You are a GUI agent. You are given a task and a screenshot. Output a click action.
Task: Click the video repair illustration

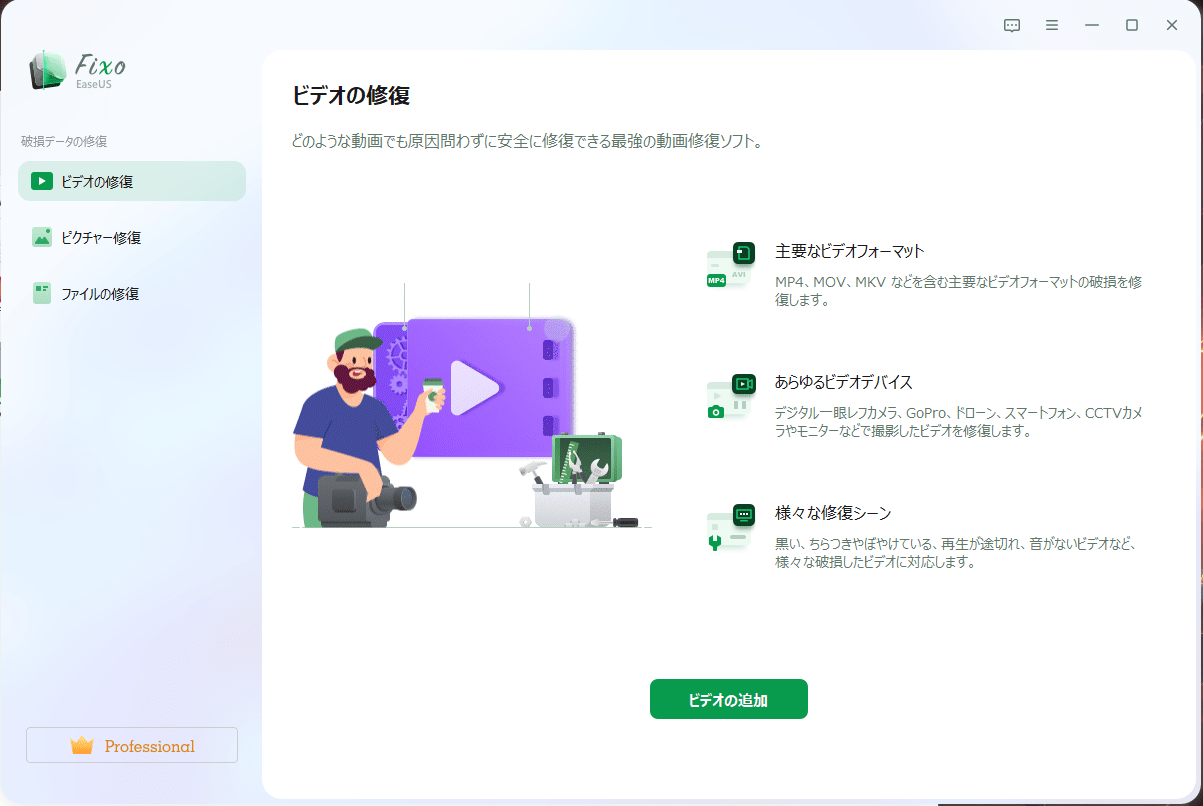[x=472, y=407]
